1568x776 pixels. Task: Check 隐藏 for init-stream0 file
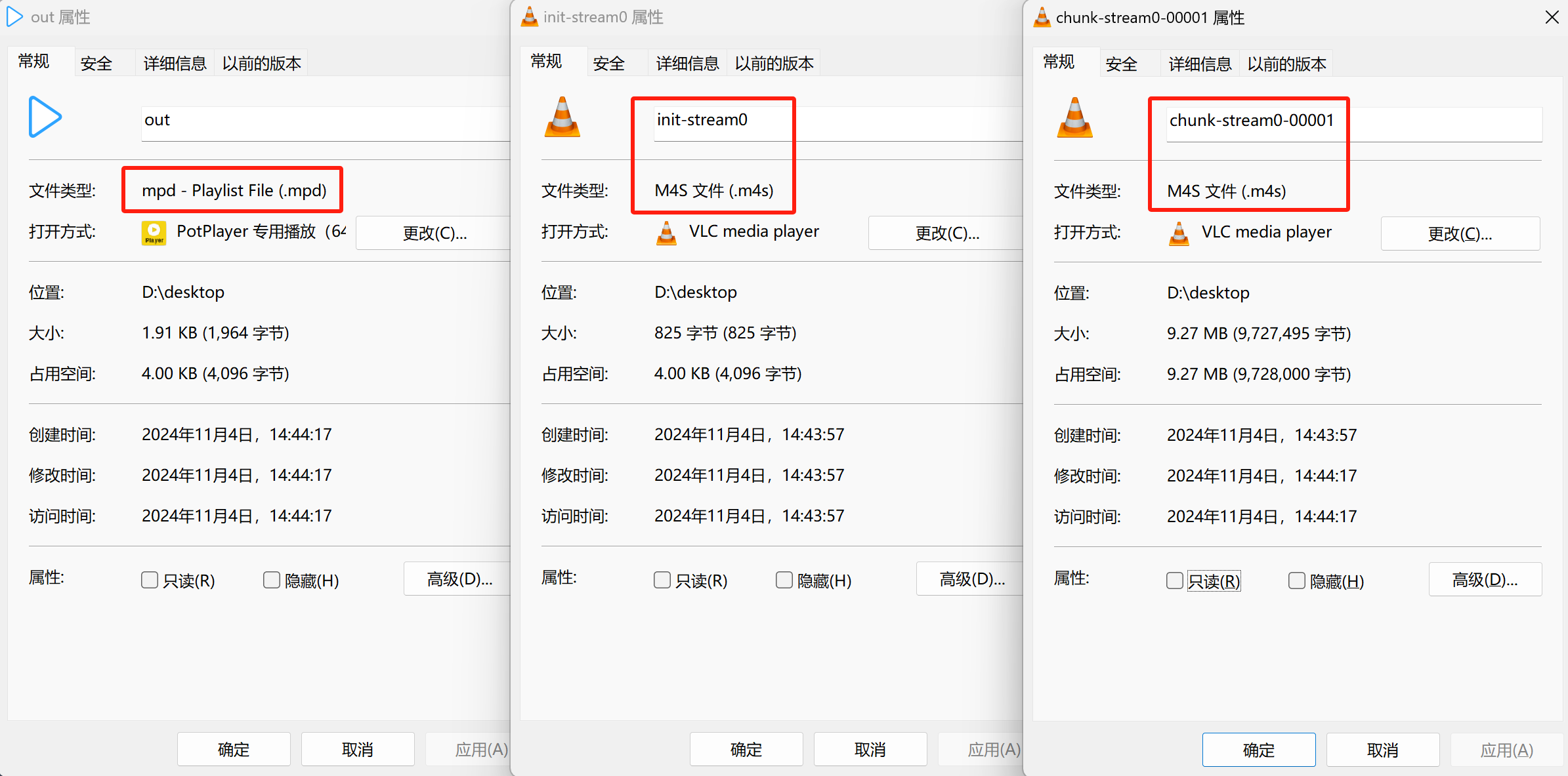point(784,580)
